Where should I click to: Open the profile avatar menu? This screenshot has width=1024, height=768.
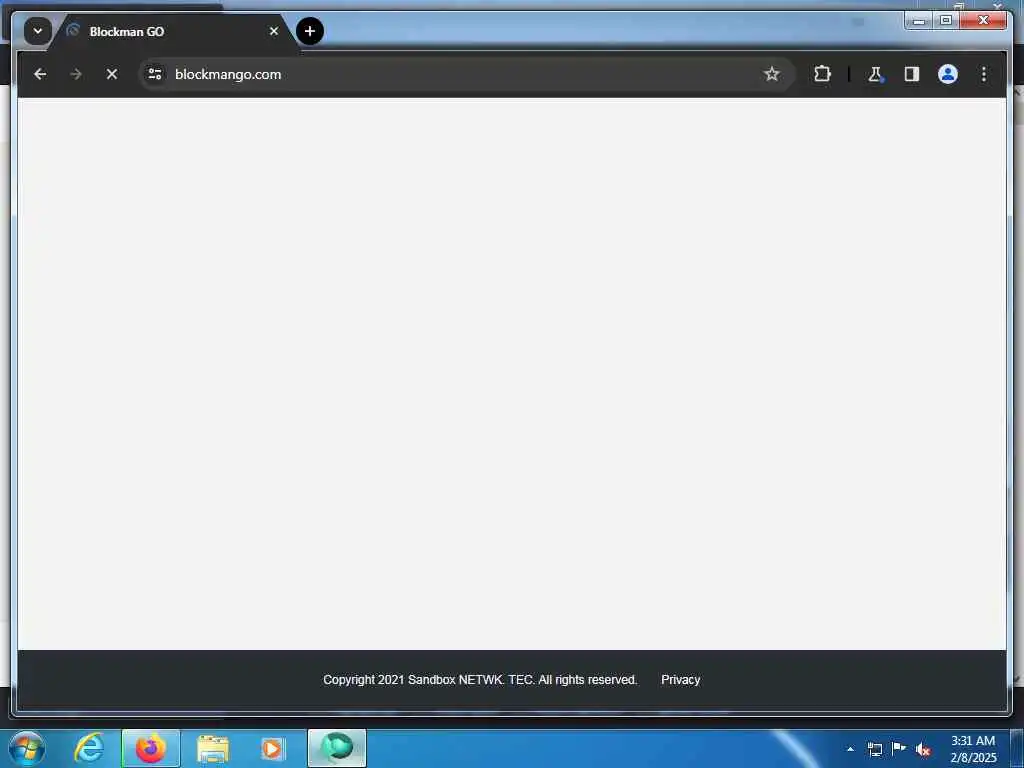click(948, 74)
